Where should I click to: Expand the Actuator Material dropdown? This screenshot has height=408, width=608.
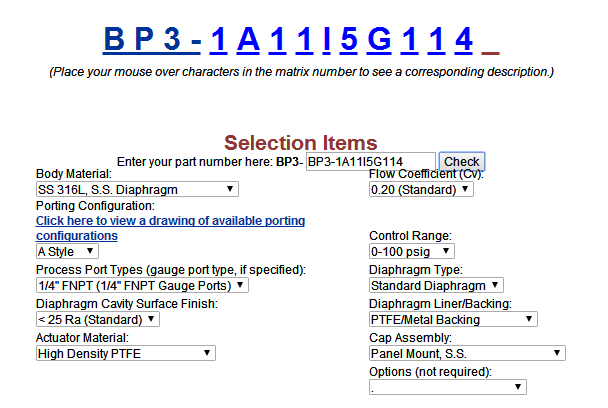click(126, 353)
